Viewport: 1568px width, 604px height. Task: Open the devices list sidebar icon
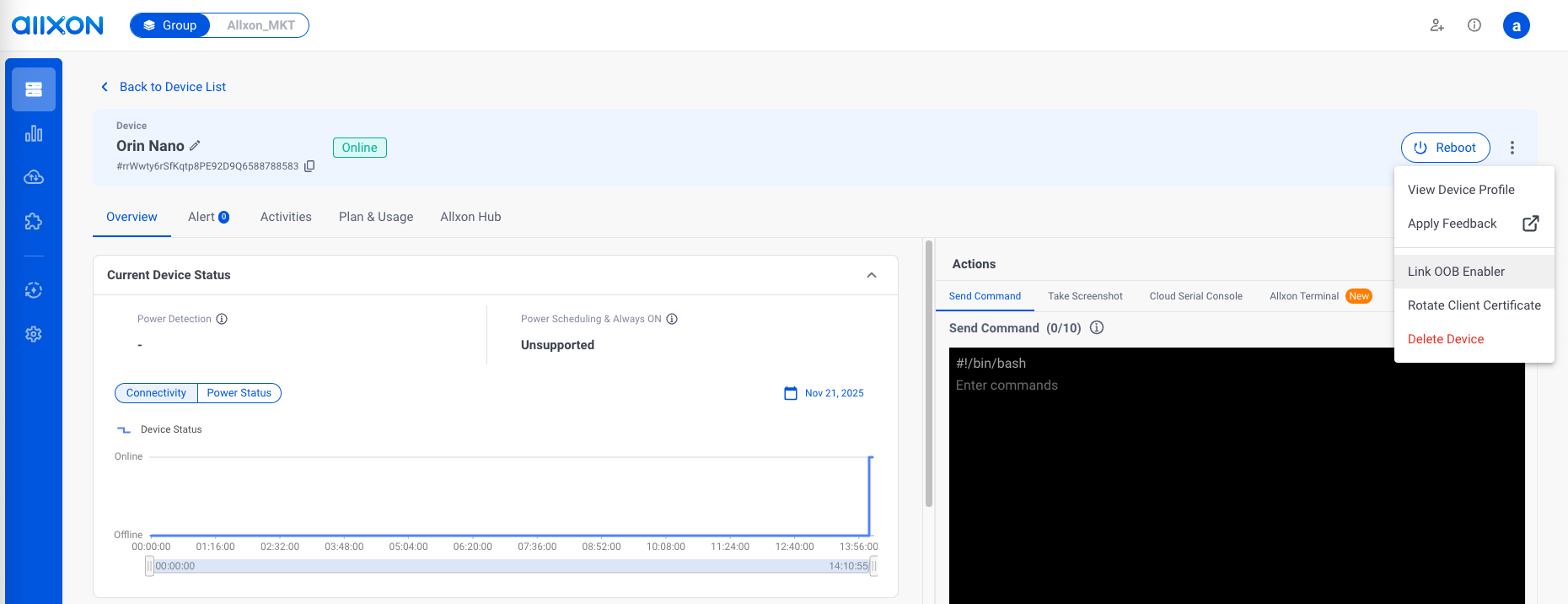point(34,89)
